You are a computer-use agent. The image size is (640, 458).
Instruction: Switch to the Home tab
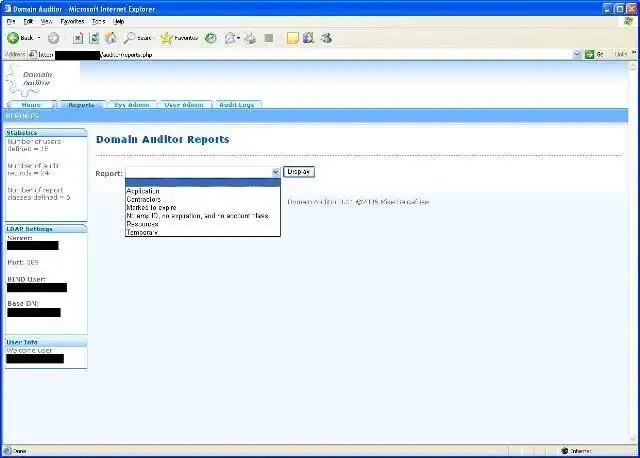pyautogui.click(x=31, y=105)
